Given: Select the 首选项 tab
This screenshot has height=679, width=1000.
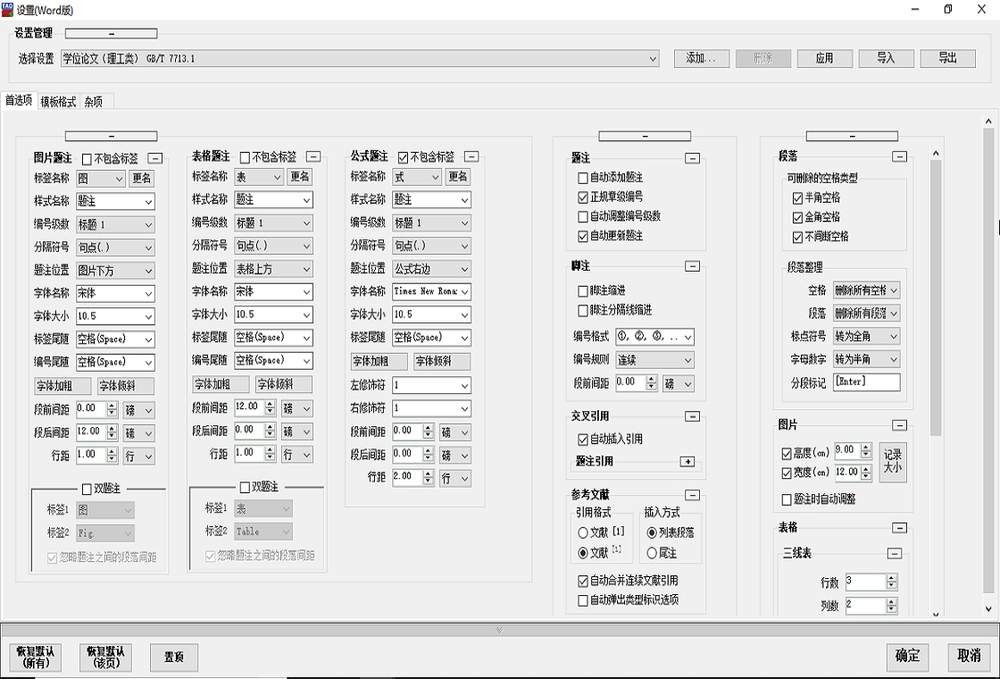Looking at the screenshot, I should 18,101.
